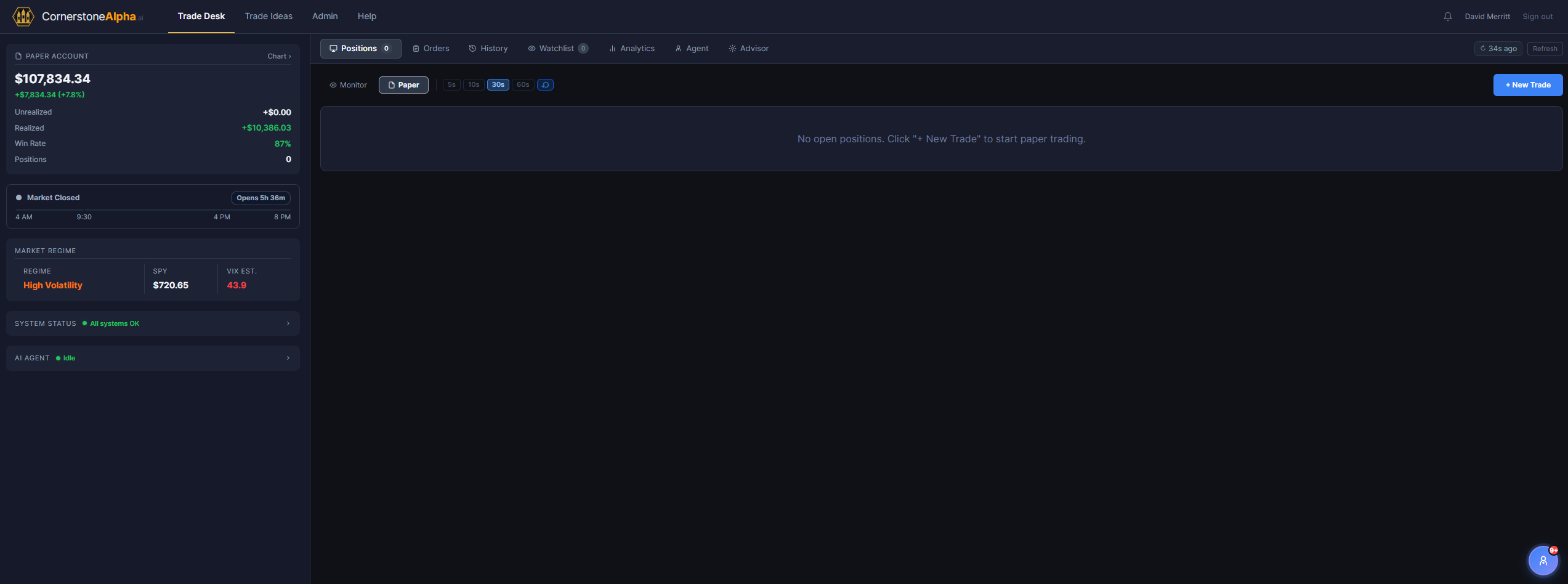Click the 4 PM market close label
1568x584 pixels.
point(222,217)
